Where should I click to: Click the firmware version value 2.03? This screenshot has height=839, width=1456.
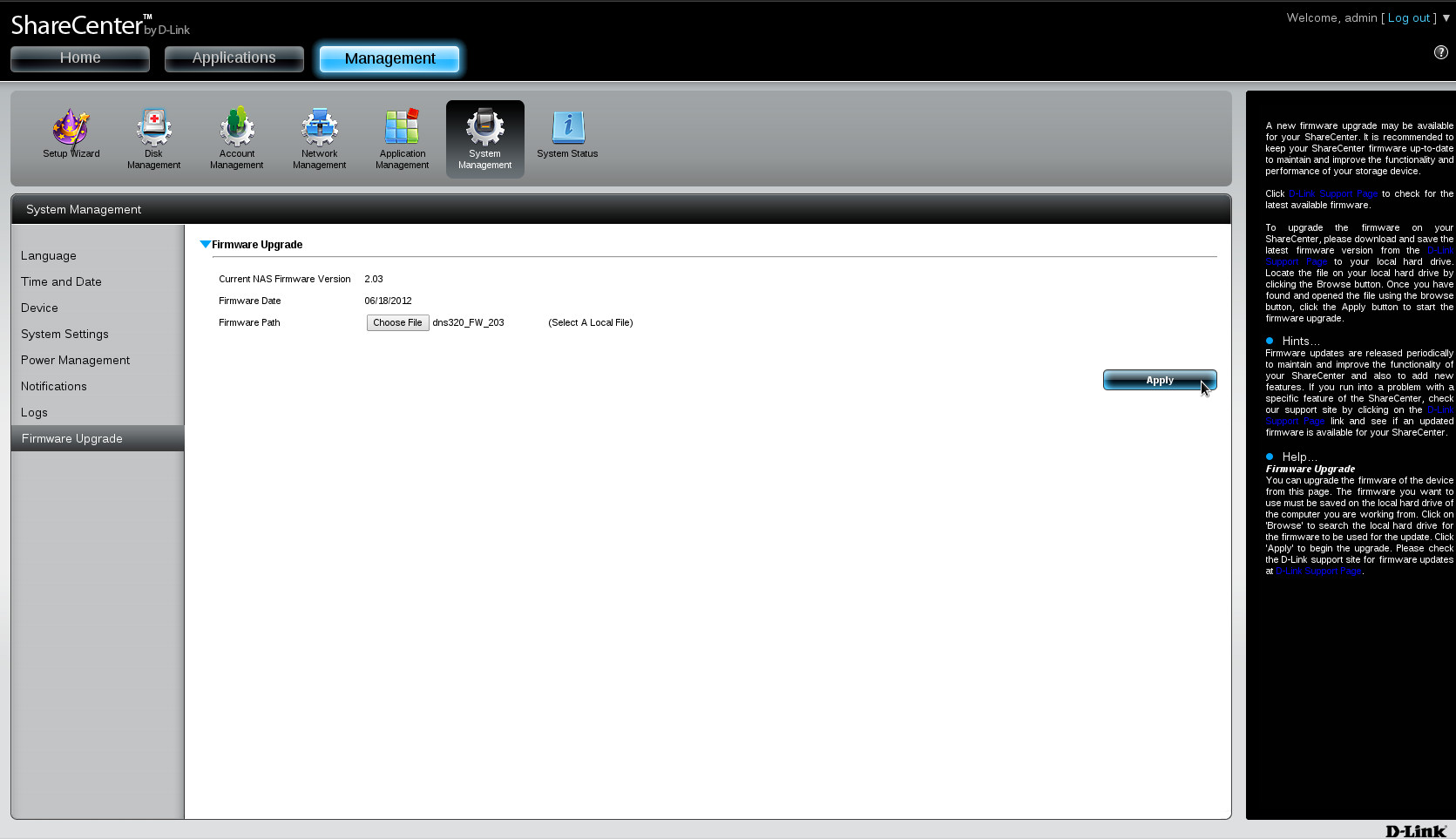[x=374, y=279]
